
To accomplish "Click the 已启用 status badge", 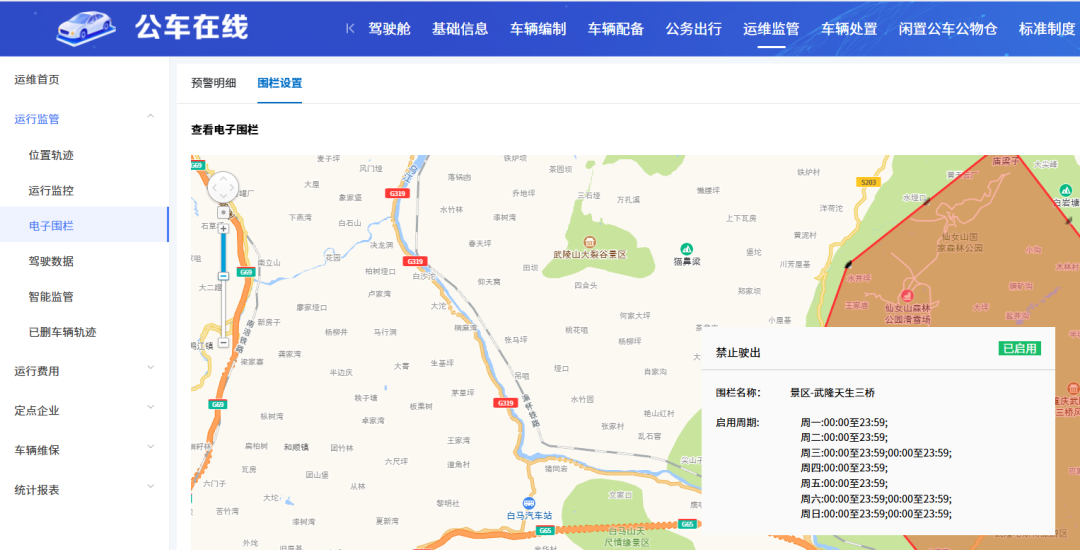I will [x=1019, y=349].
